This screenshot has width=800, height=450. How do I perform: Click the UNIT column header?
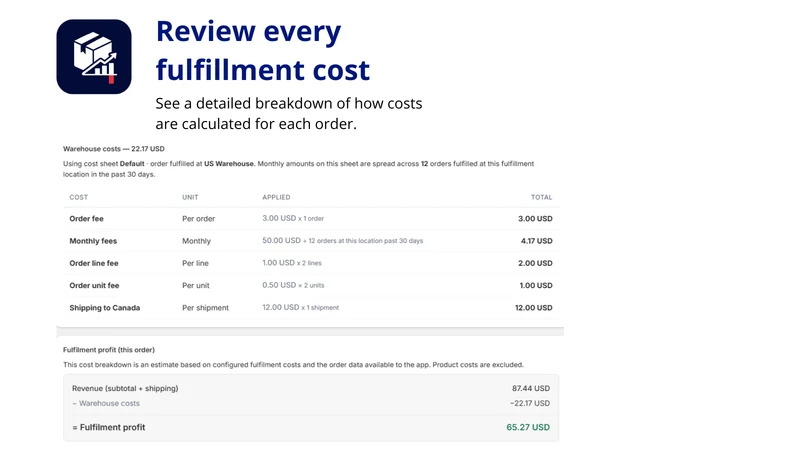[190, 197]
